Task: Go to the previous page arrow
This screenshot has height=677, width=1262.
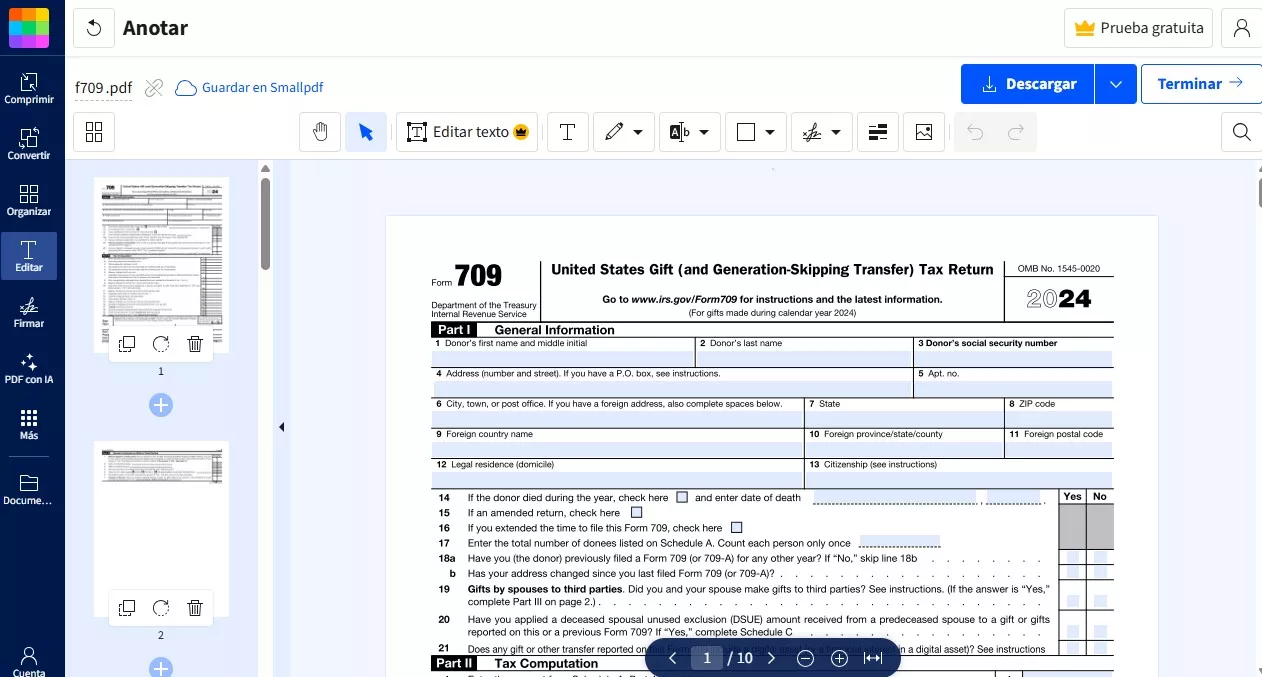Action: click(x=673, y=658)
